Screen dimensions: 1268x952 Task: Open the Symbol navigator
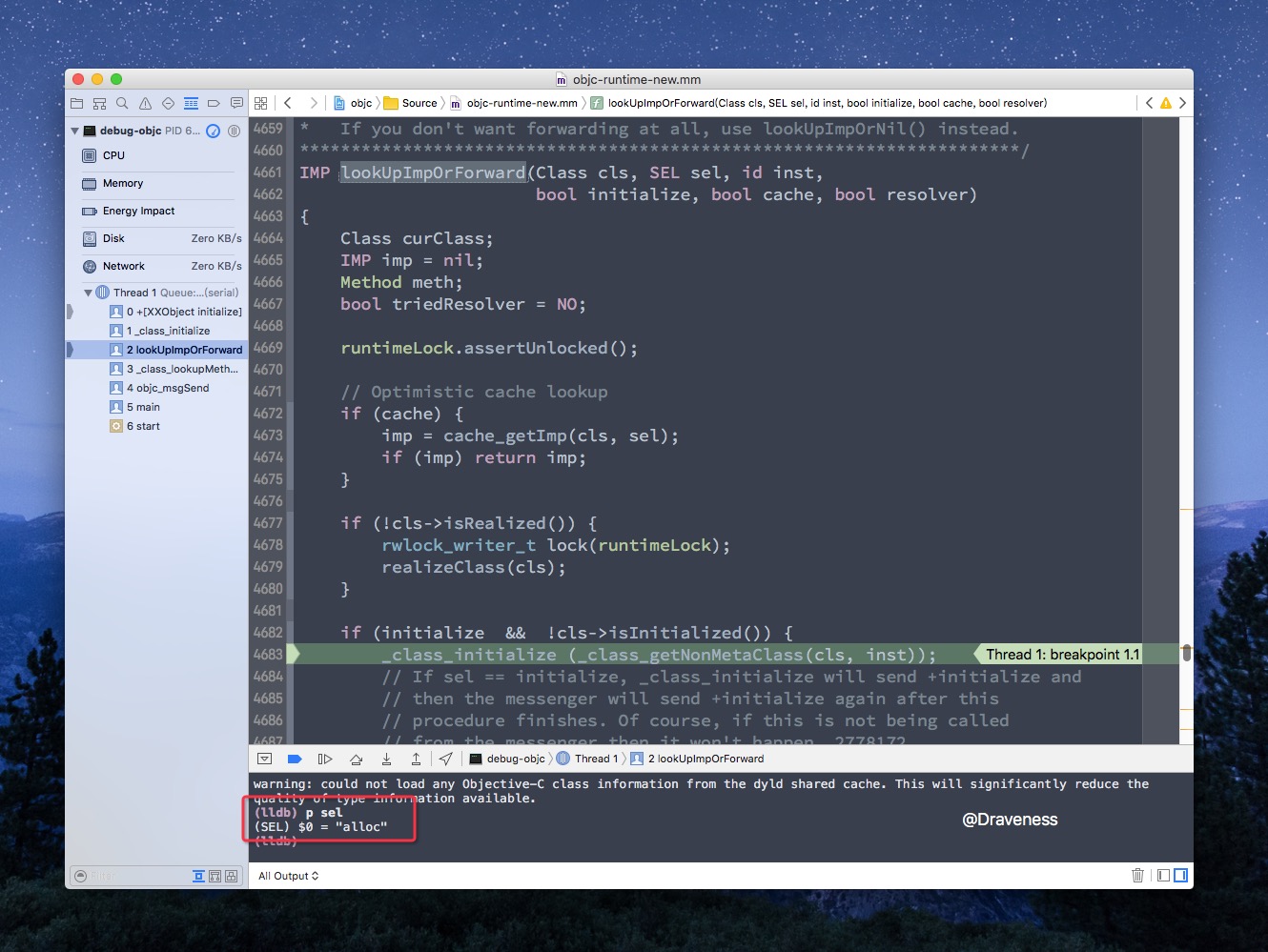point(99,103)
